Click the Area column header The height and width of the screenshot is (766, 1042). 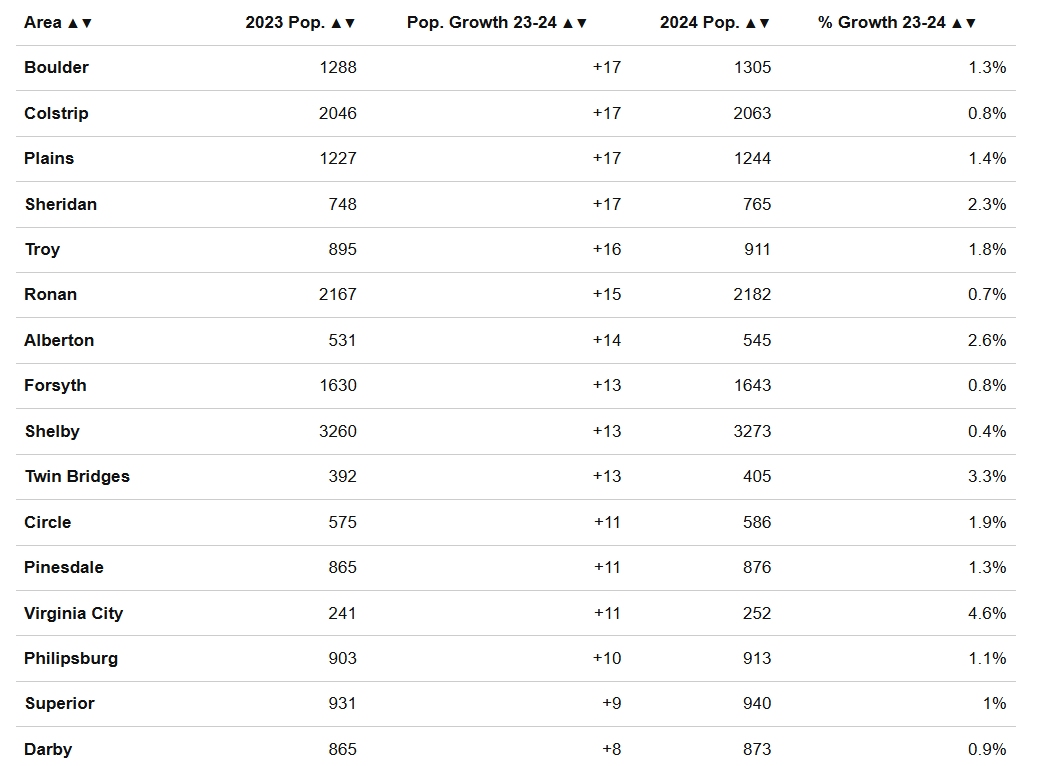coord(43,23)
